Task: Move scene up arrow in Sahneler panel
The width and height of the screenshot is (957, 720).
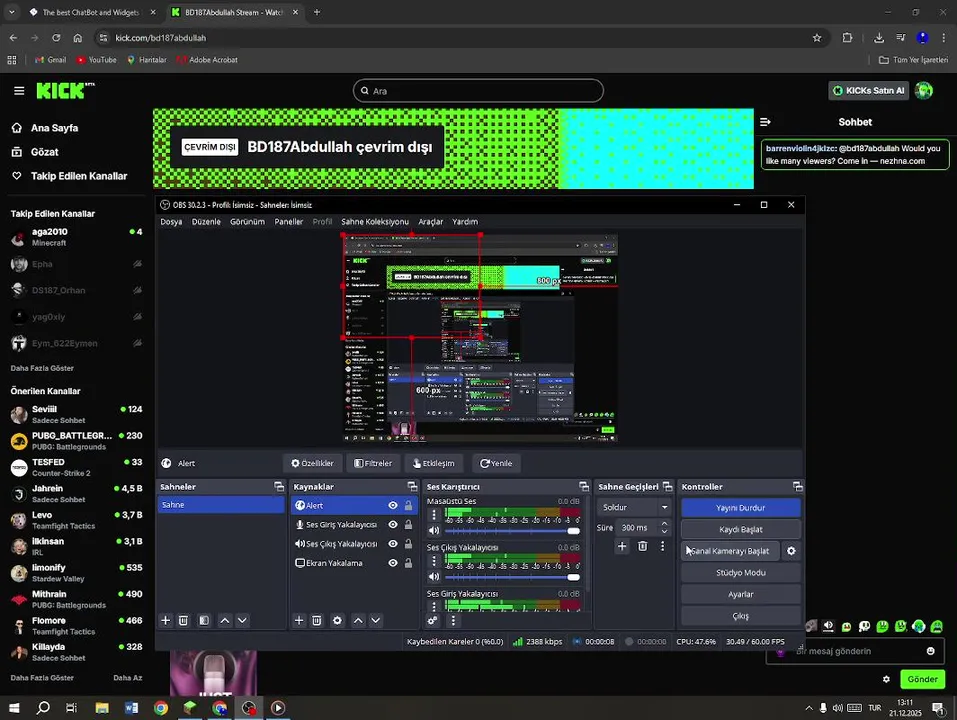Action: [225, 621]
